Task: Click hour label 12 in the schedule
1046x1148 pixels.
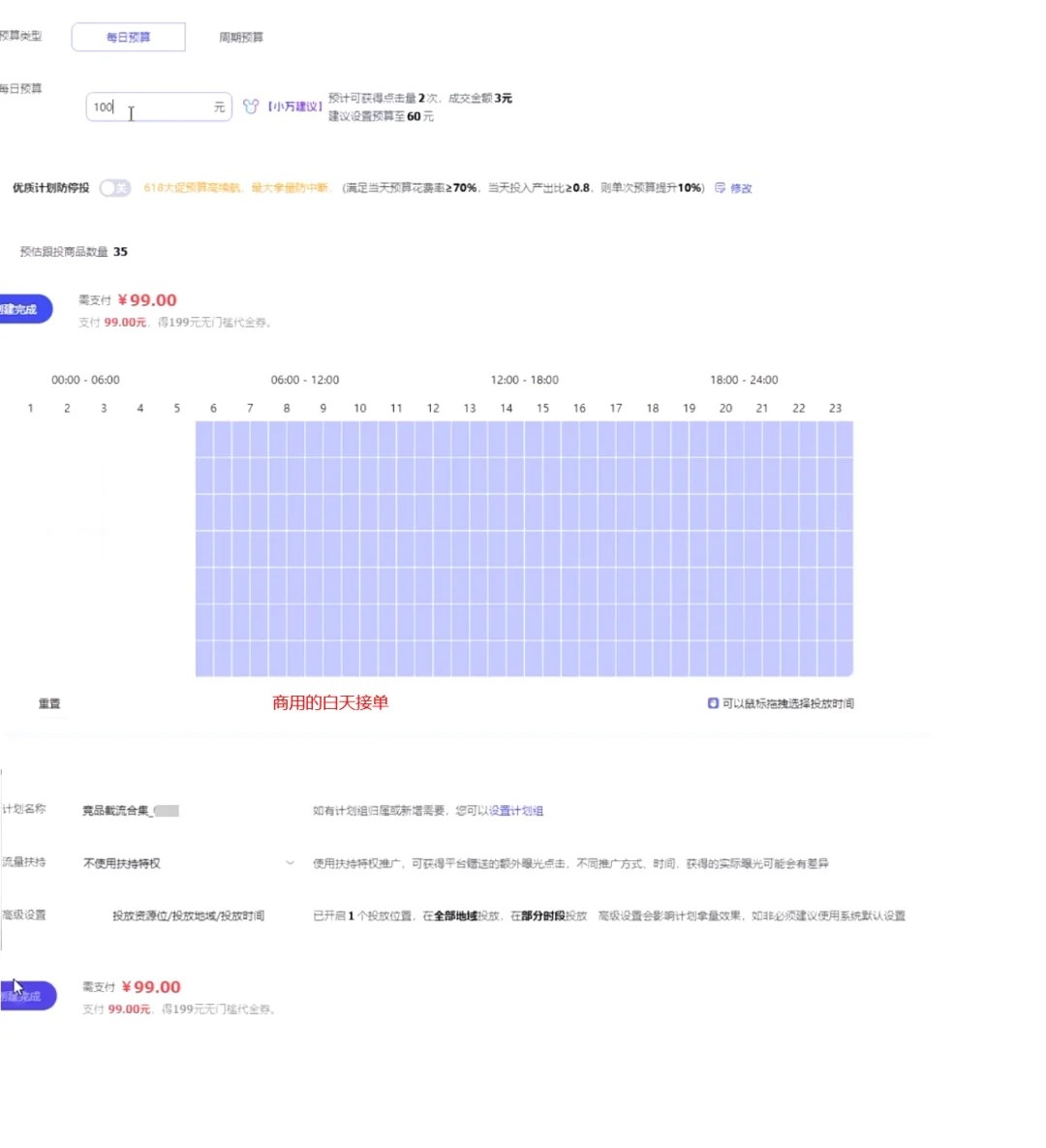Action: coord(433,409)
